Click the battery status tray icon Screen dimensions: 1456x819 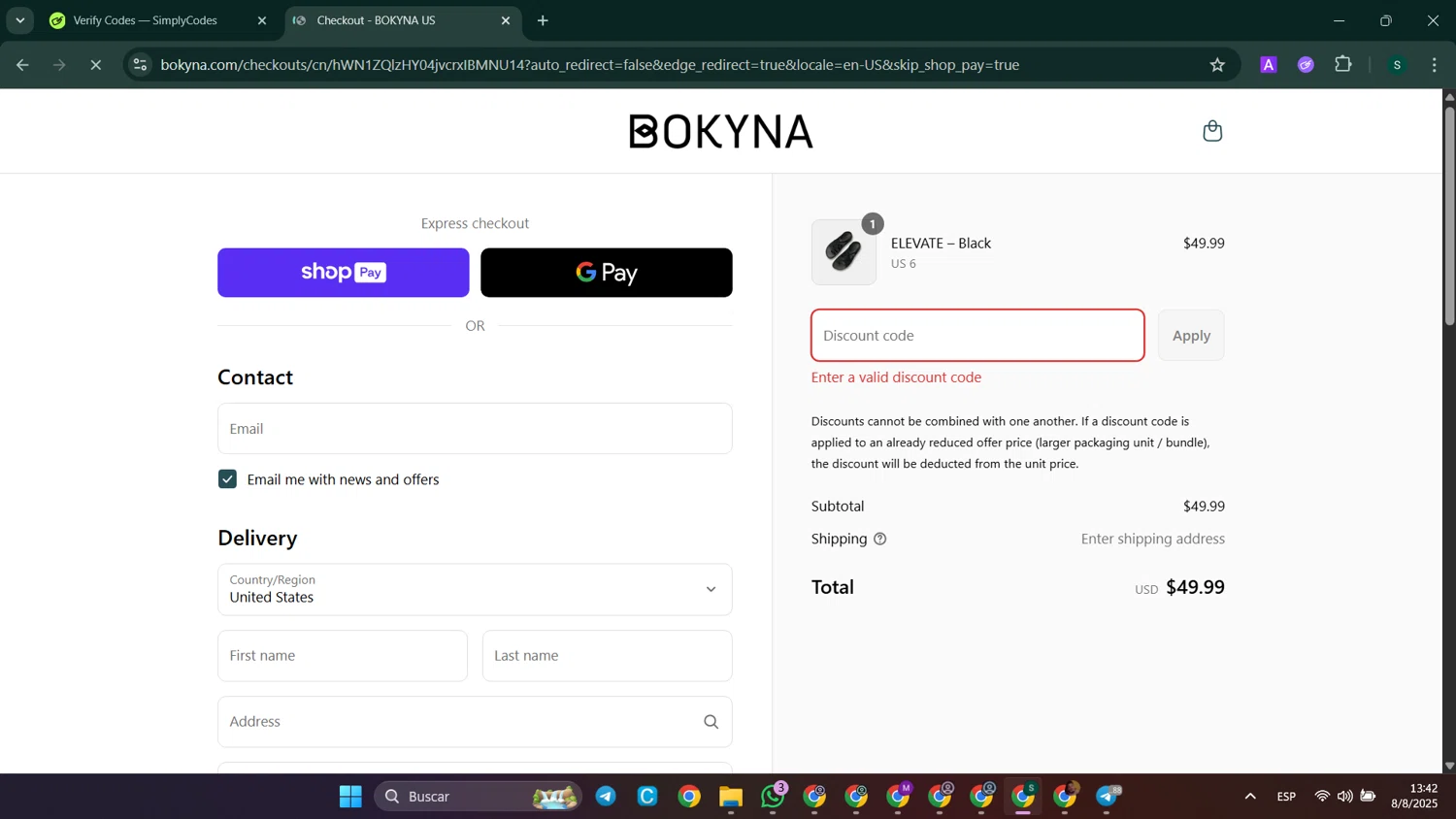pyautogui.click(x=1368, y=797)
